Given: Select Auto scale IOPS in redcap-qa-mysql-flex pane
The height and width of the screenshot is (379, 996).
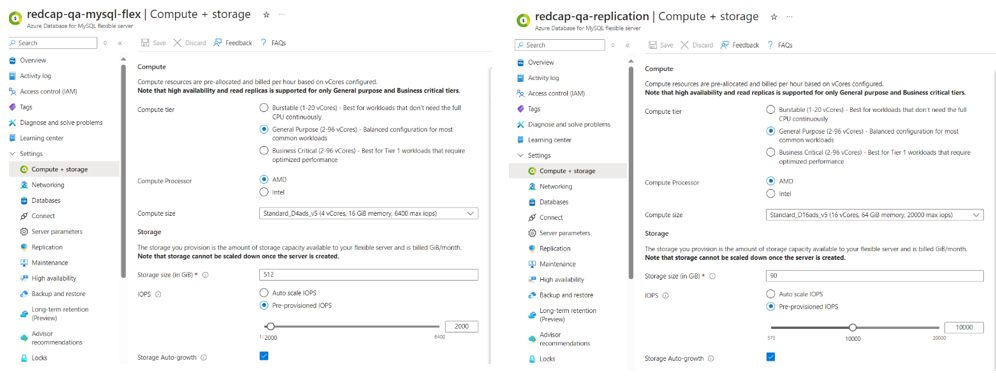Looking at the screenshot, I should pos(264,293).
